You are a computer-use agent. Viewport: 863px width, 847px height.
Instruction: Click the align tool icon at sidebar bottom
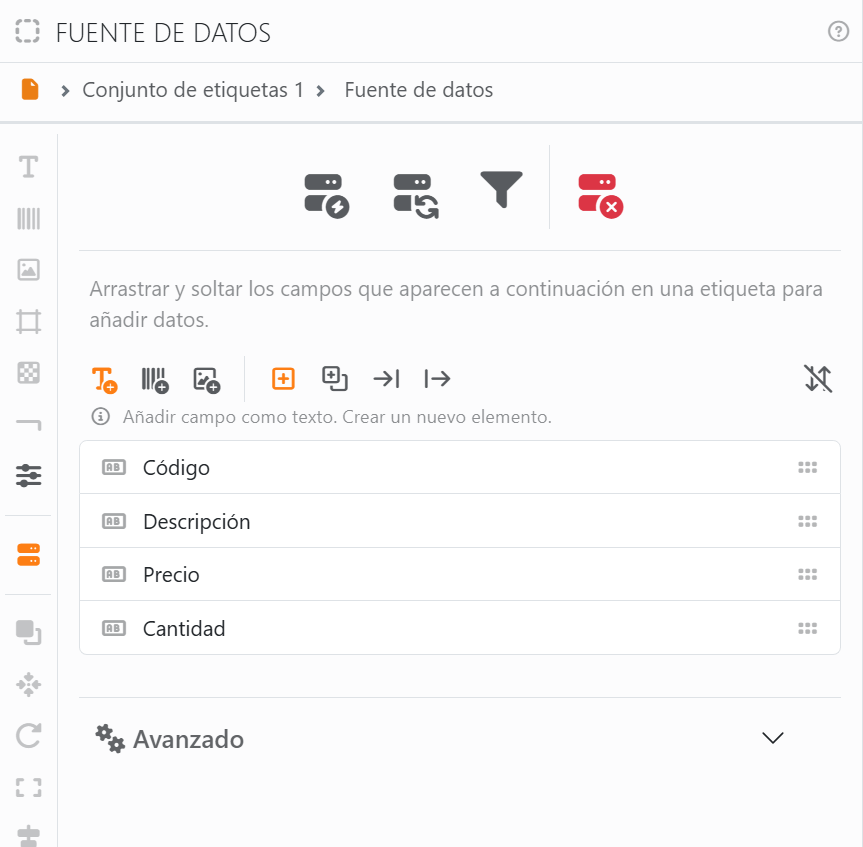click(29, 836)
